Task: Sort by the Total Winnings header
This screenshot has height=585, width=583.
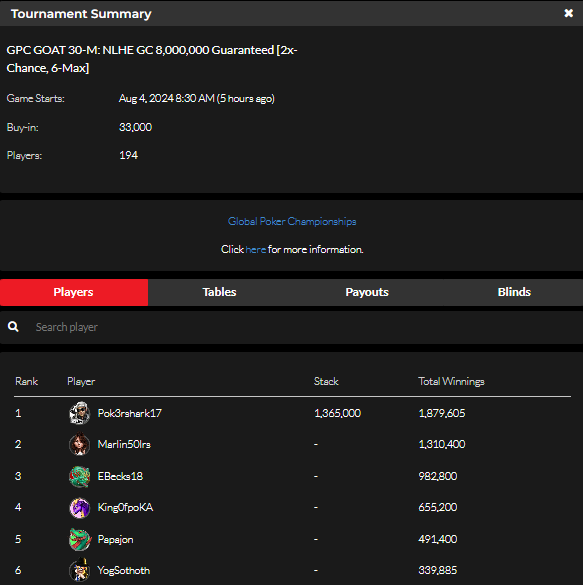Action: click(451, 381)
